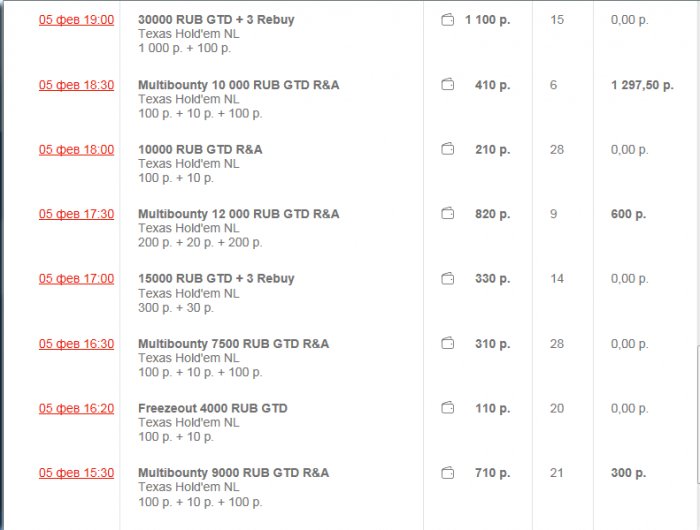Open the 05 фев 19:00 tournament link
Image resolution: width=700 pixels, height=530 pixels.
click(76, 20)
